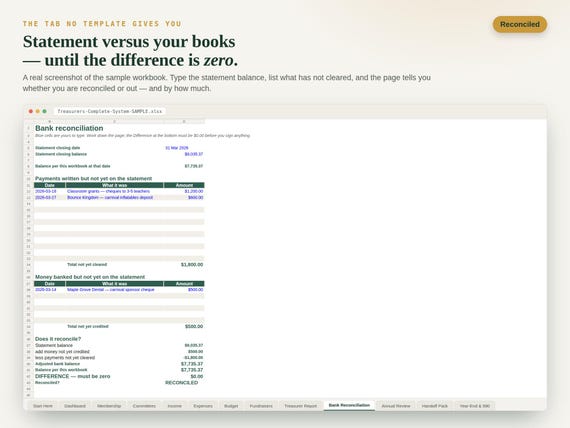Switch to the Committees sheet tab
570x428 pixels.
click(144, 406)
